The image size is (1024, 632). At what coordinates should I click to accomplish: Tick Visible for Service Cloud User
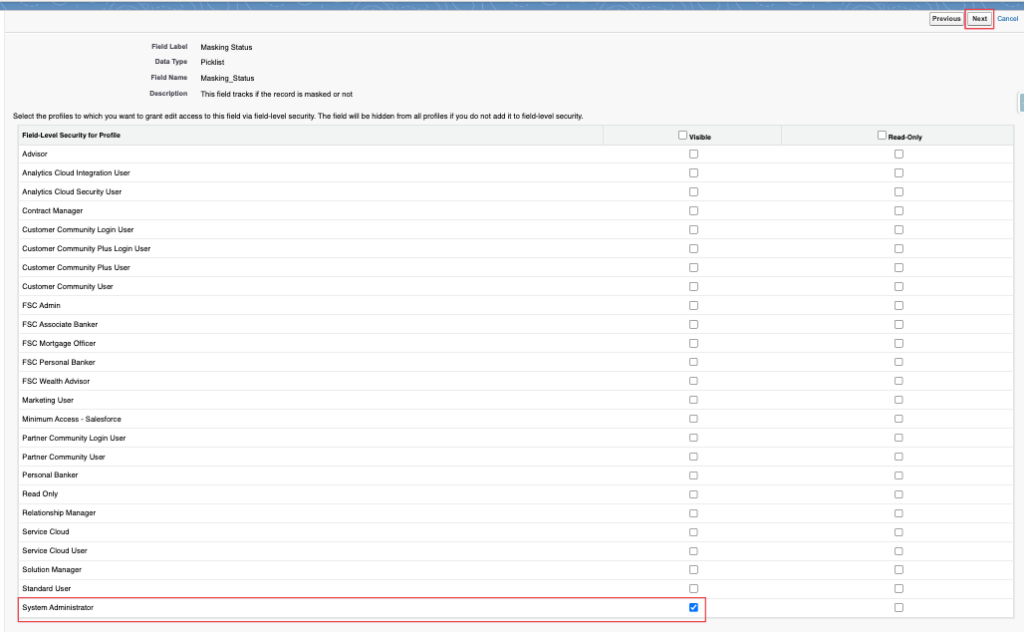(694, 551)
